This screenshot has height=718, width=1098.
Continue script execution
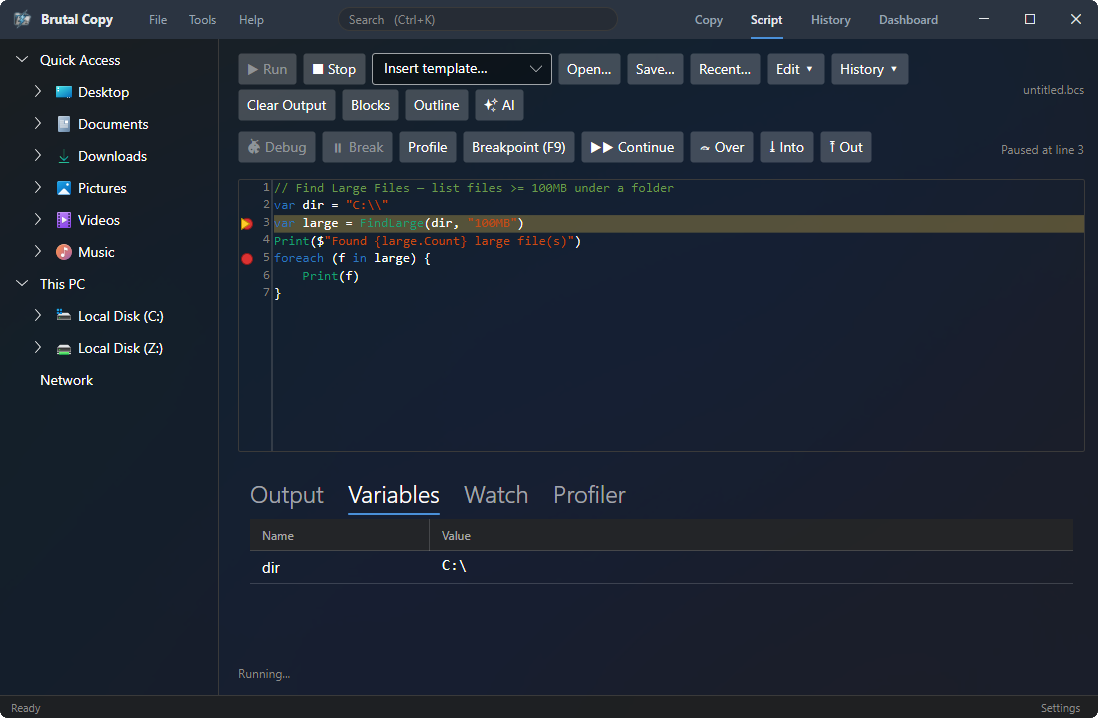tap(632, 147)
